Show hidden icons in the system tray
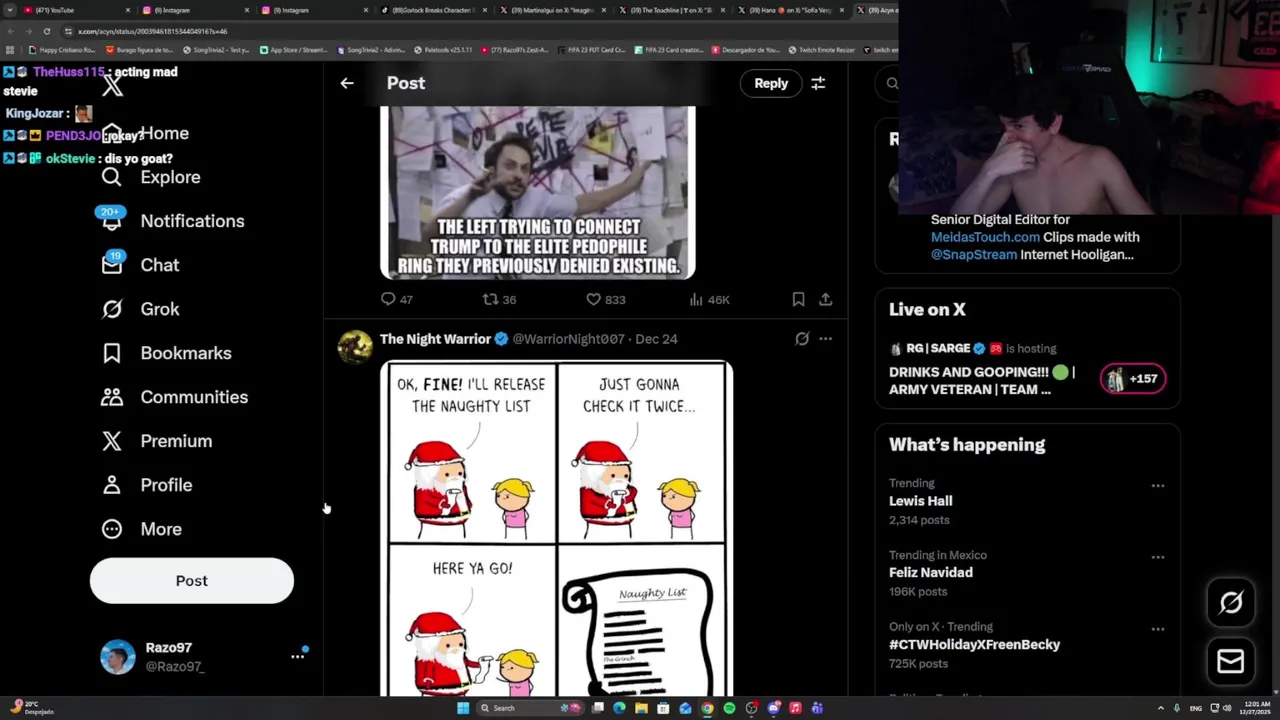Screen dimensions: 1280x720 point(1161,708)
